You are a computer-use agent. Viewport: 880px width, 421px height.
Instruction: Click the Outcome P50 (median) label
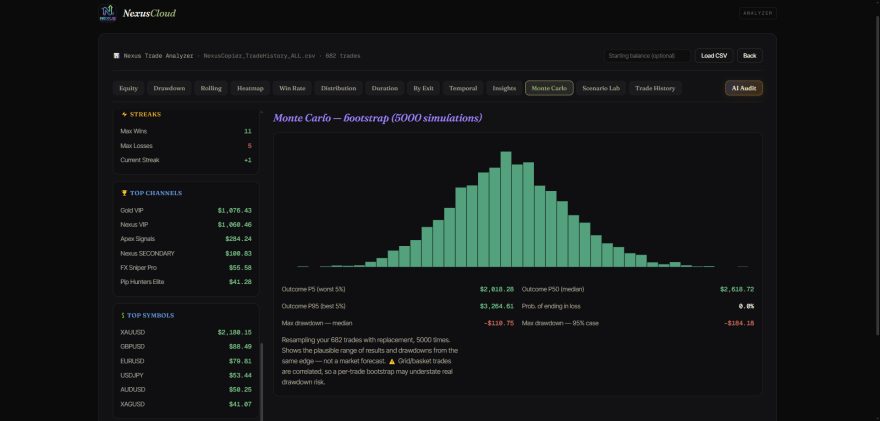click(x=553, y=290)
